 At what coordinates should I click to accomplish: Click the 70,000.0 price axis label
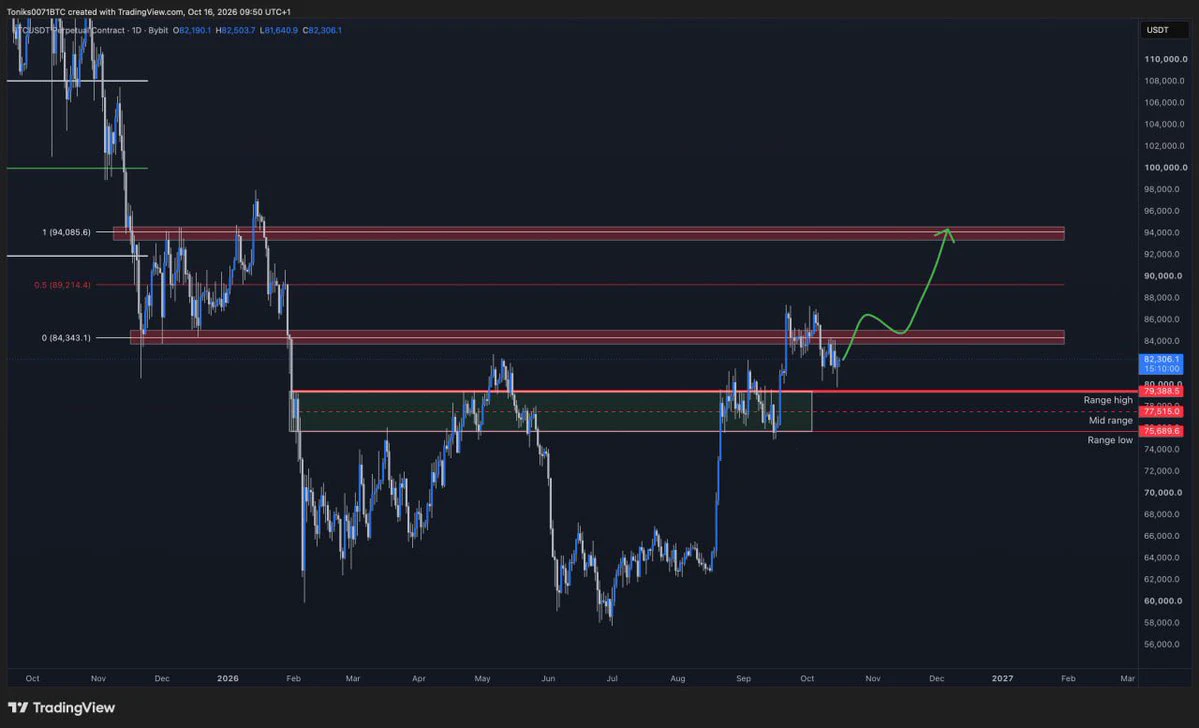tap(1163, 492)
